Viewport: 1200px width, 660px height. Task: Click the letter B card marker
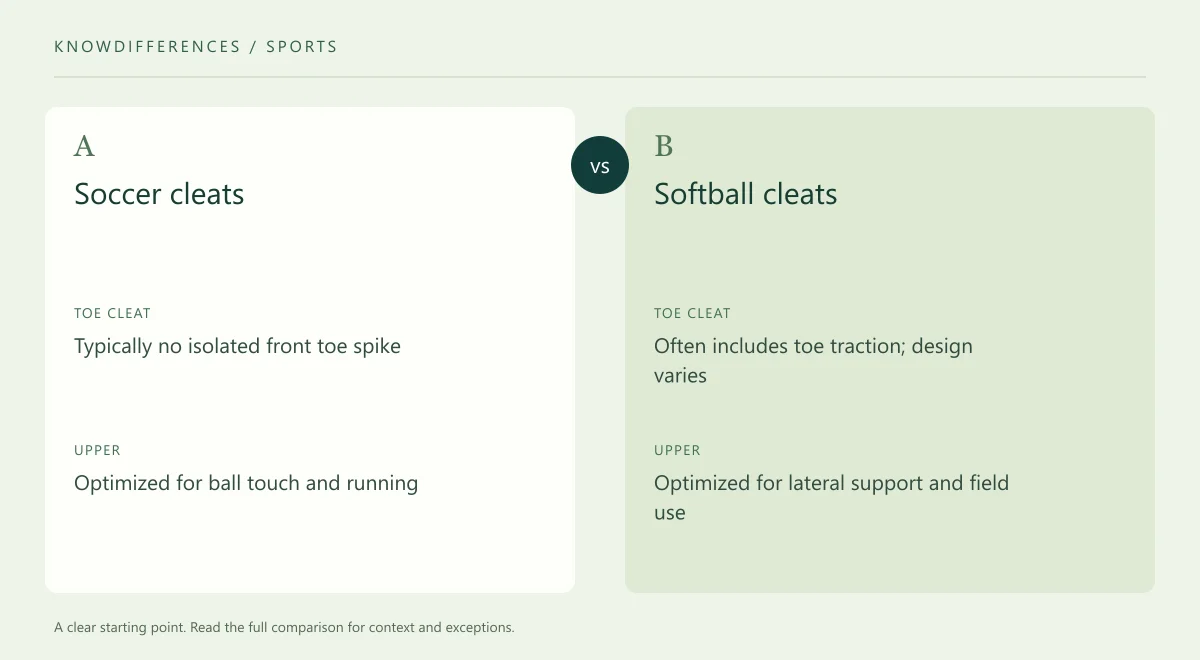tap(663, 146)
